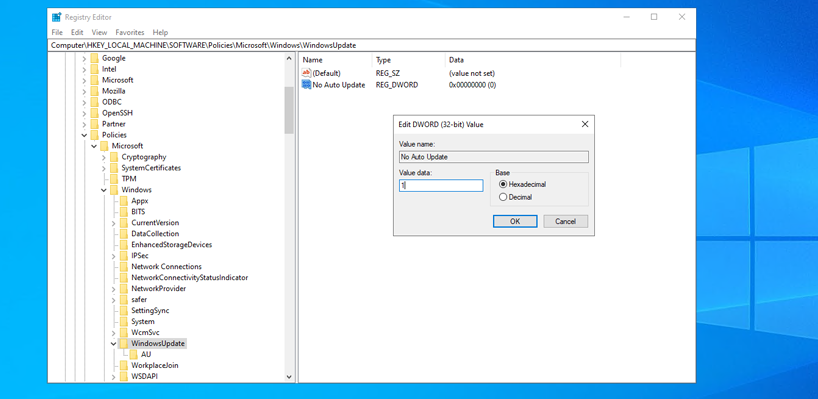818x399 pixels.
Task: Click the REG_SZ type cell
Action: 388,74
